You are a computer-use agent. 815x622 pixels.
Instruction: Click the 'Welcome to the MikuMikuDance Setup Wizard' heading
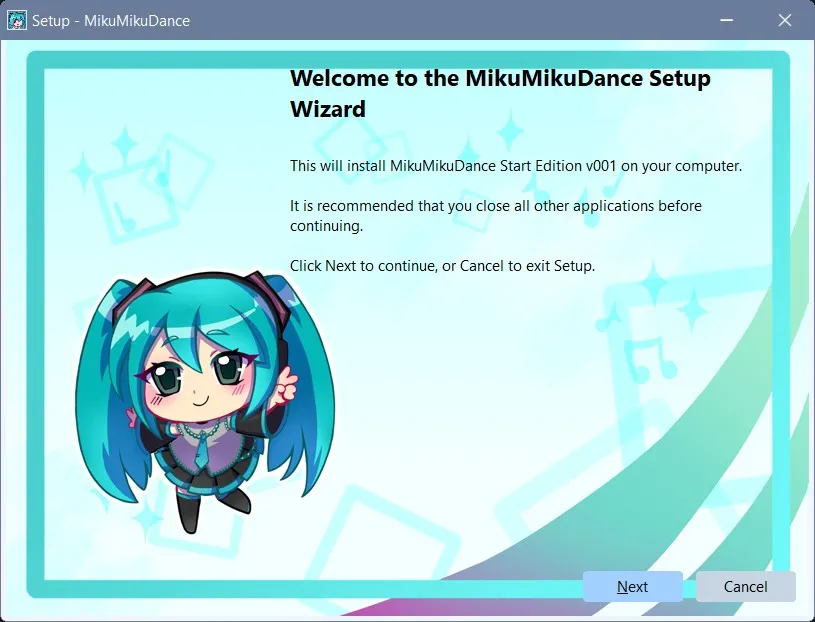coord(500,94)
